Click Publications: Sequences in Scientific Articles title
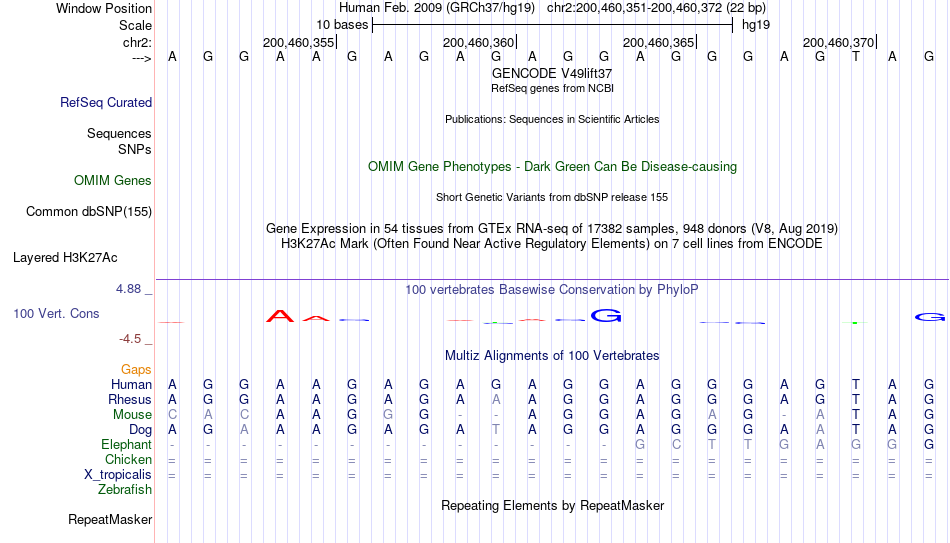This screenshot has height=543, width=950. coord(552,119)
